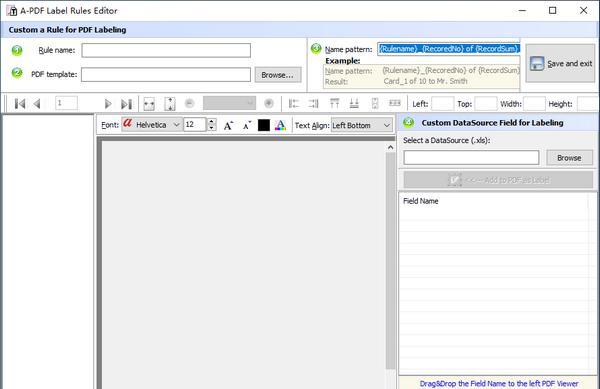Open the Helvetica font dropdown
Viewport: 600px width, 389px height.
[x=151, y=125]
